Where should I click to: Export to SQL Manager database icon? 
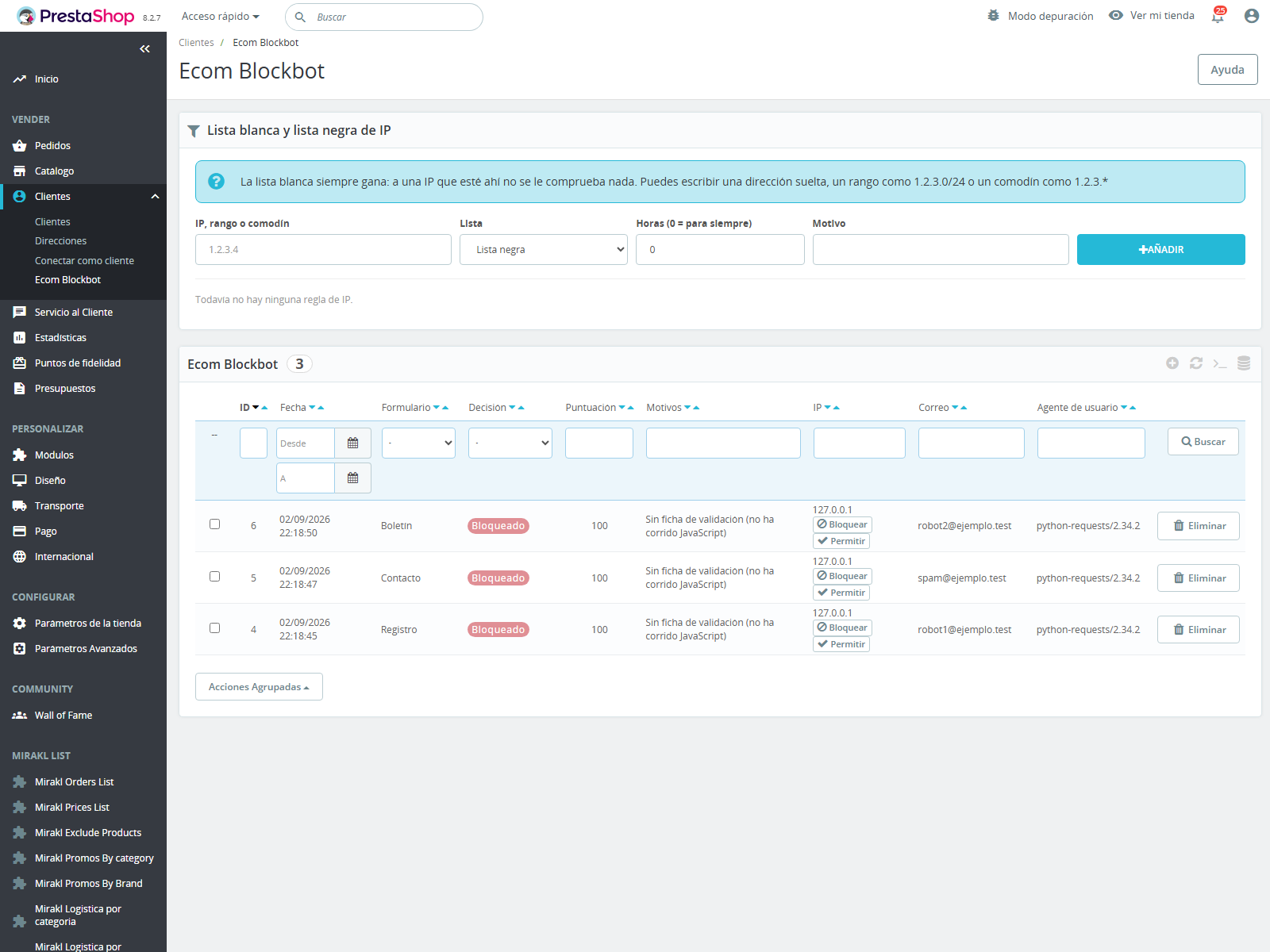tap(1244, 363)
